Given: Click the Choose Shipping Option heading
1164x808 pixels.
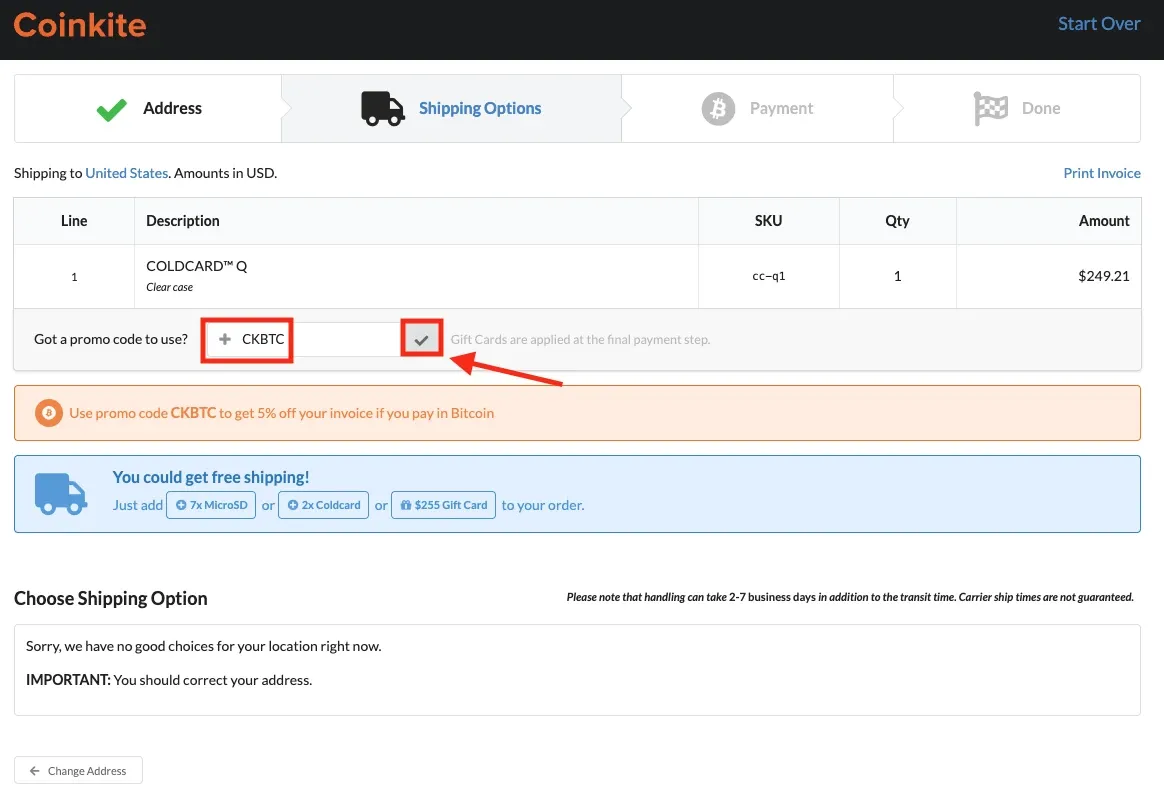Looking at the screenshot, I should tap(111, 599).
